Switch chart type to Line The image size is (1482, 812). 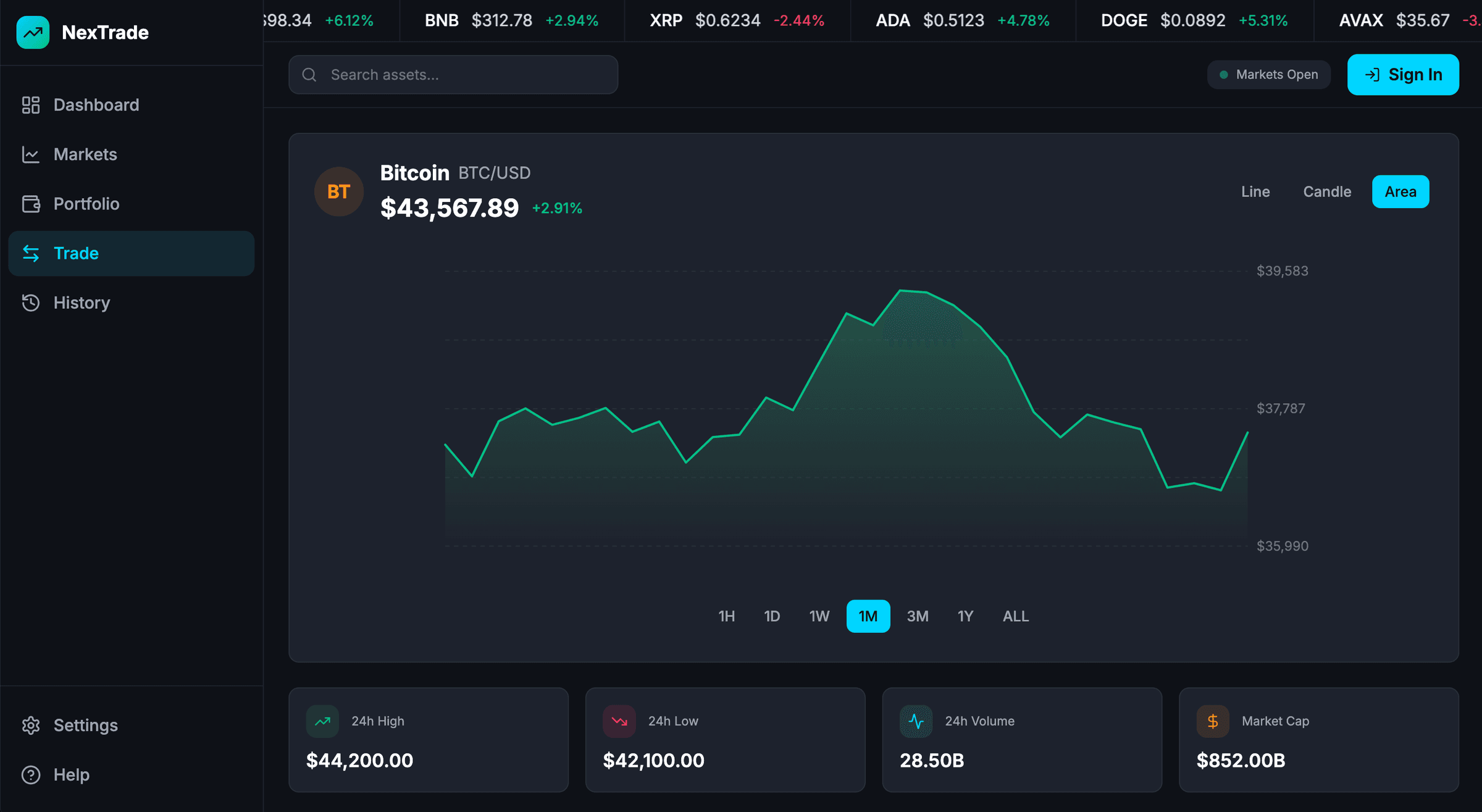click(x=1255, y=191)
